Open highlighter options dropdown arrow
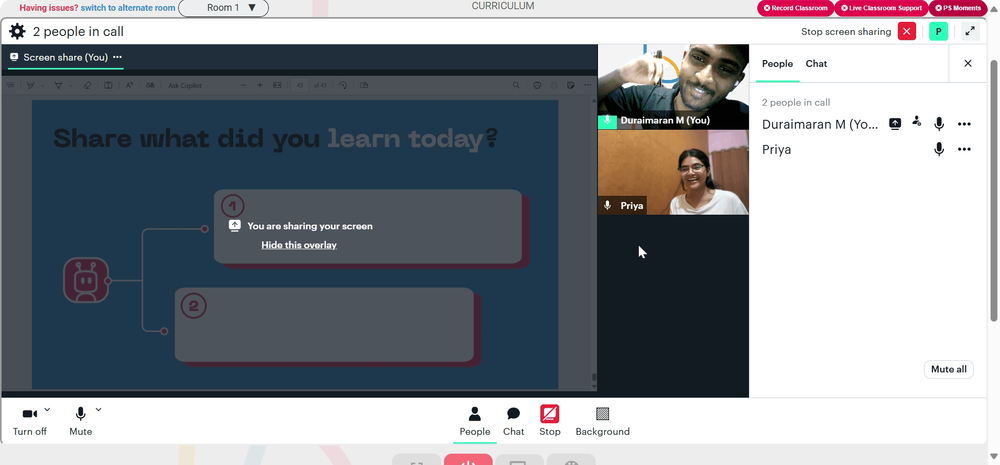Image resolution: width=1000 pixels, height=465 pixels. click(x=42, y=85)
